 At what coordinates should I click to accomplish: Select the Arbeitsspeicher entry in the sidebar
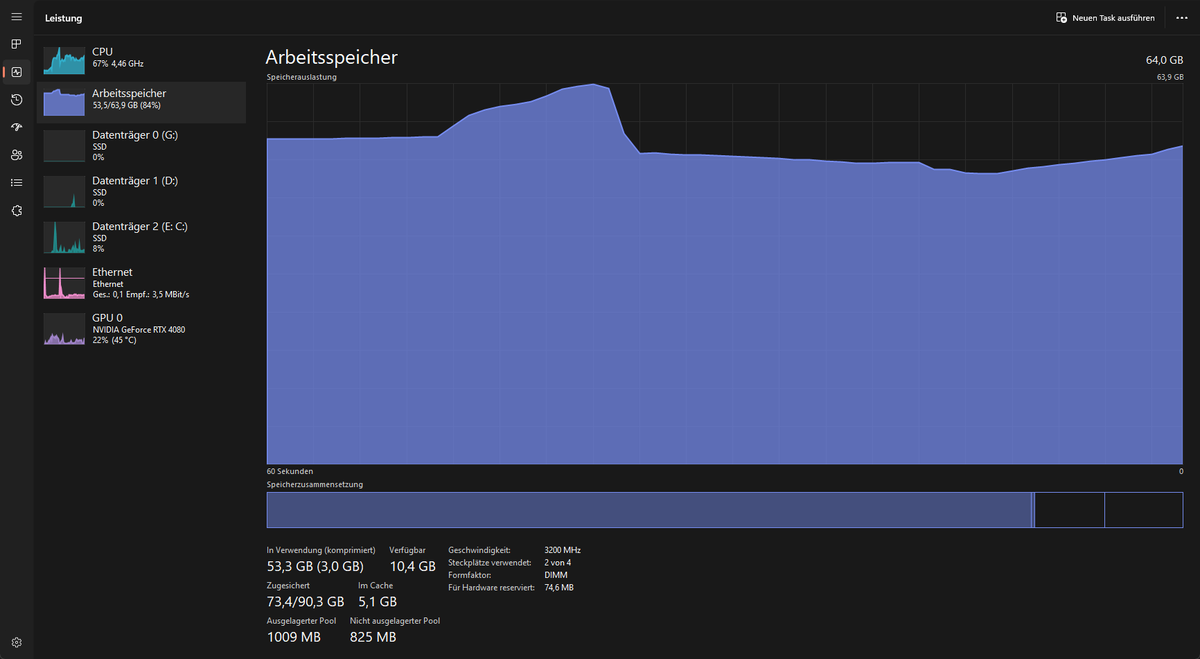pos(141,102)
